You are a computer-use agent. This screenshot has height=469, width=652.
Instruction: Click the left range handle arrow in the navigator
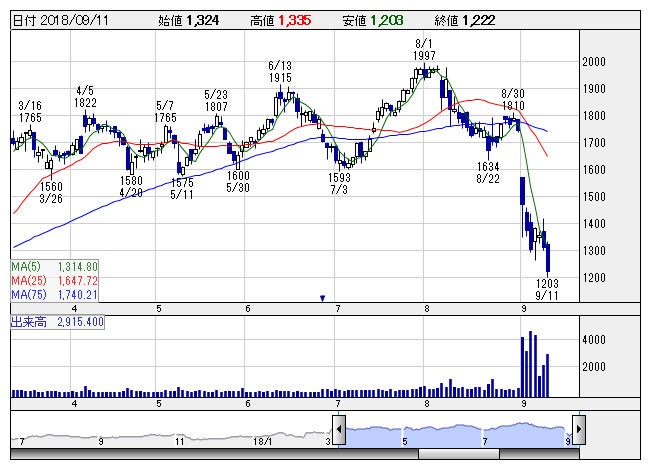coord(339,429)
